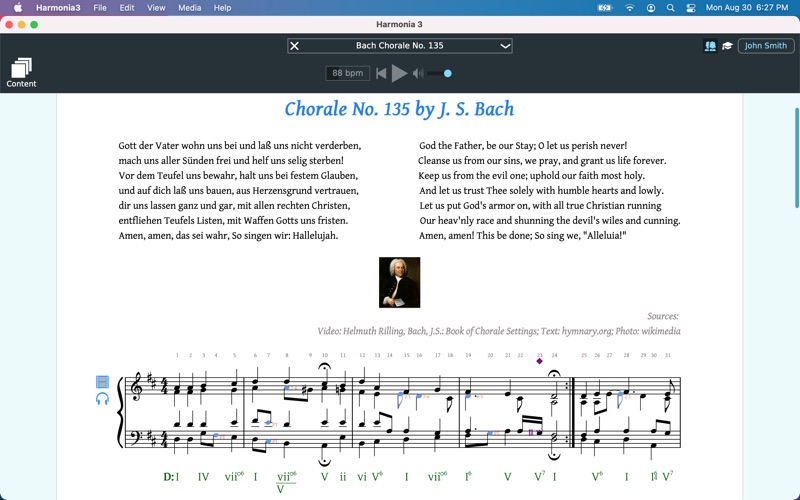Open the Edit menu
Image resolution: width=800 pixels, height=500 pixels.
pyautogui.click(x=127, y=8)
